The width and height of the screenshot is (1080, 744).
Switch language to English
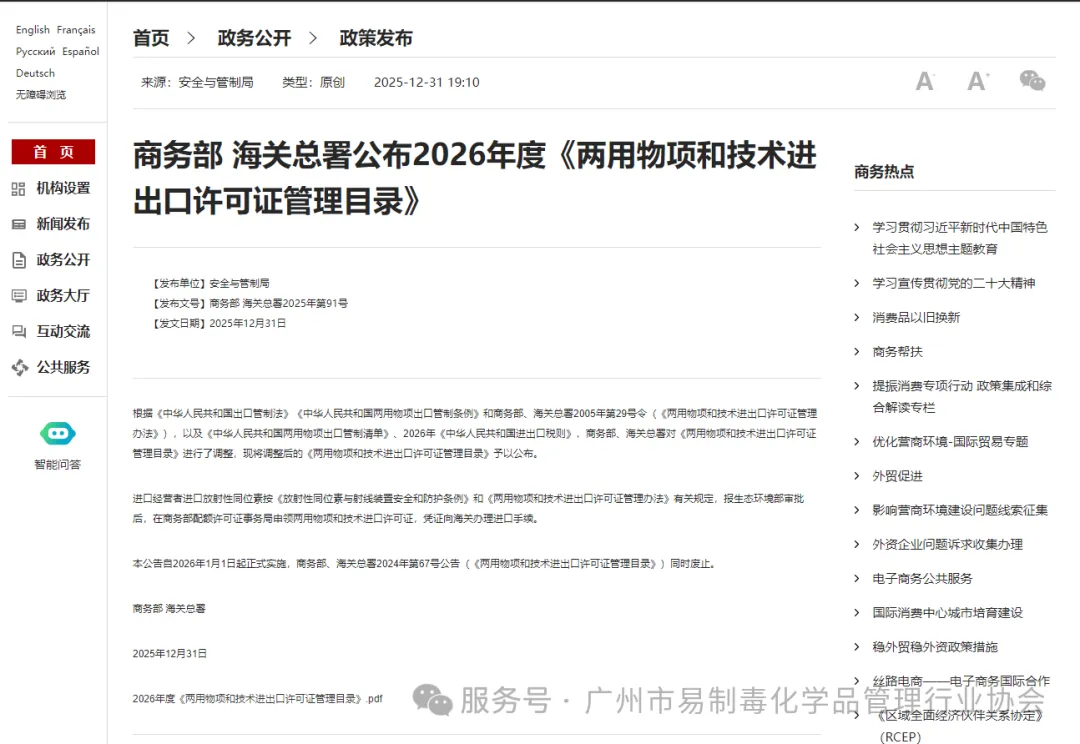(32, 30)
